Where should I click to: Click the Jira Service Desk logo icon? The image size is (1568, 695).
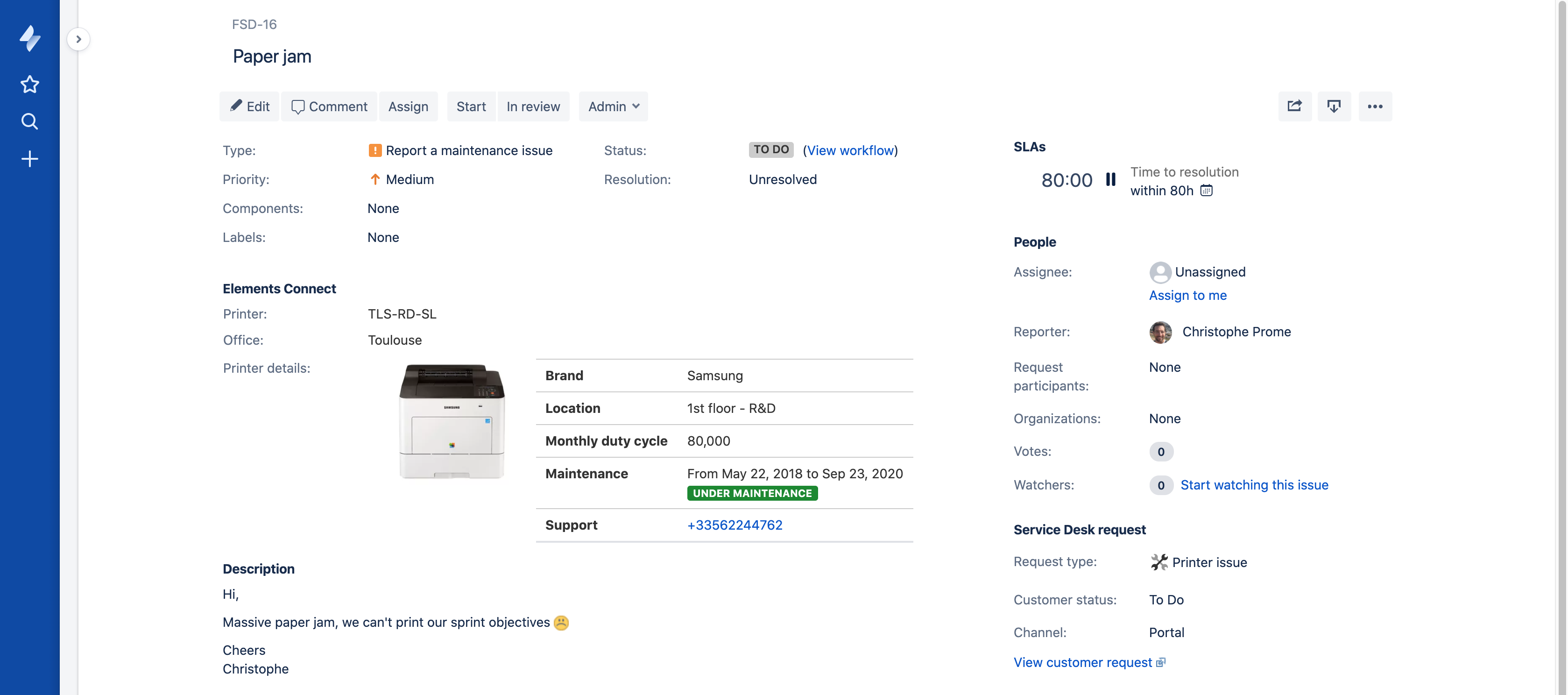pos(29,38)
